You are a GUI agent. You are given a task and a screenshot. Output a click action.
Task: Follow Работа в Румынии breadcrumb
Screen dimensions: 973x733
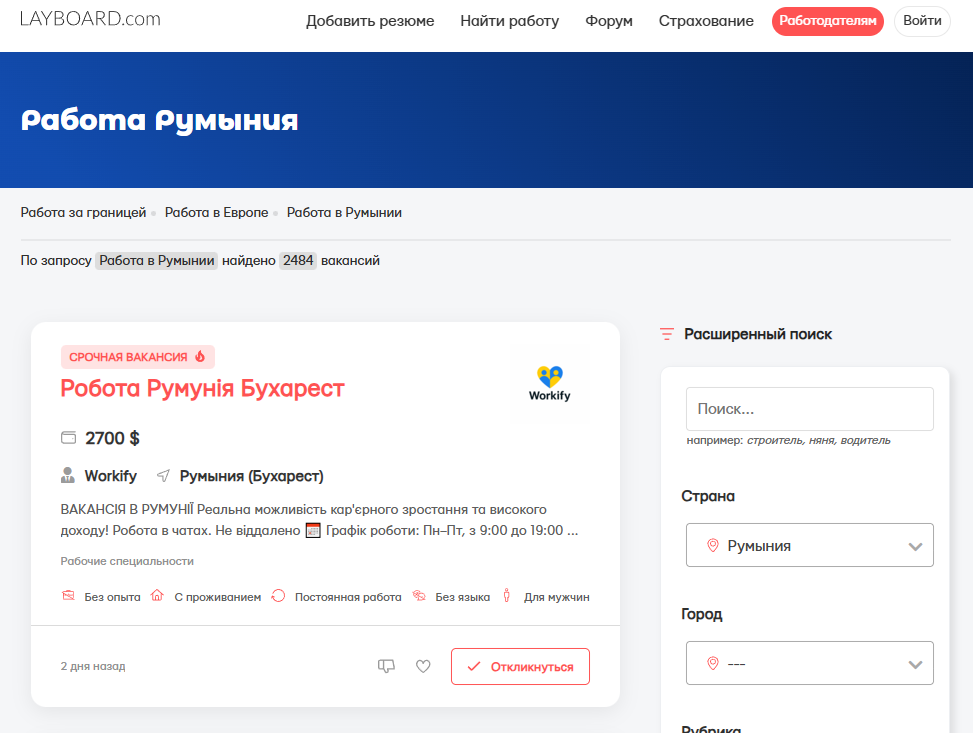[344, 212]
